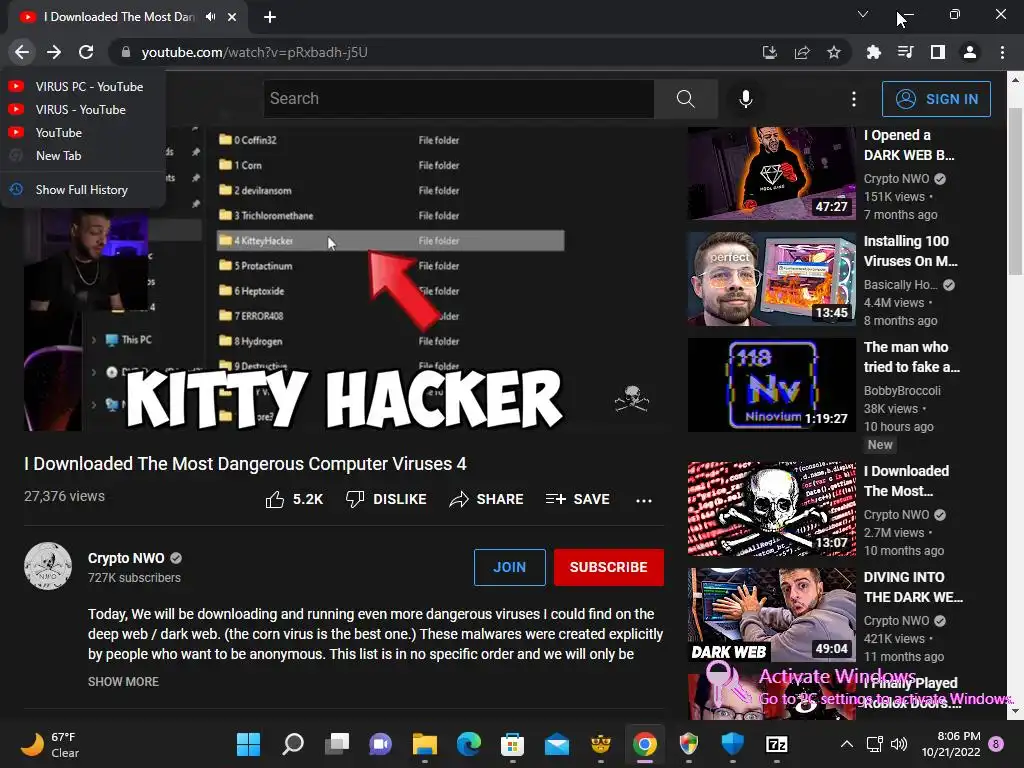This screenshot has height=768, width=1024.
Task: Open 'I Opened a DARK WEB B...' thumbnail
Action: [771, 173]
